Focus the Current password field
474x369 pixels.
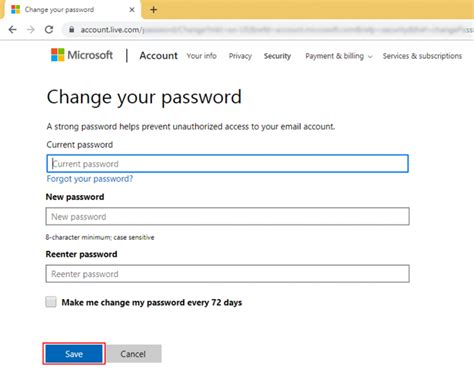point(227,164)
